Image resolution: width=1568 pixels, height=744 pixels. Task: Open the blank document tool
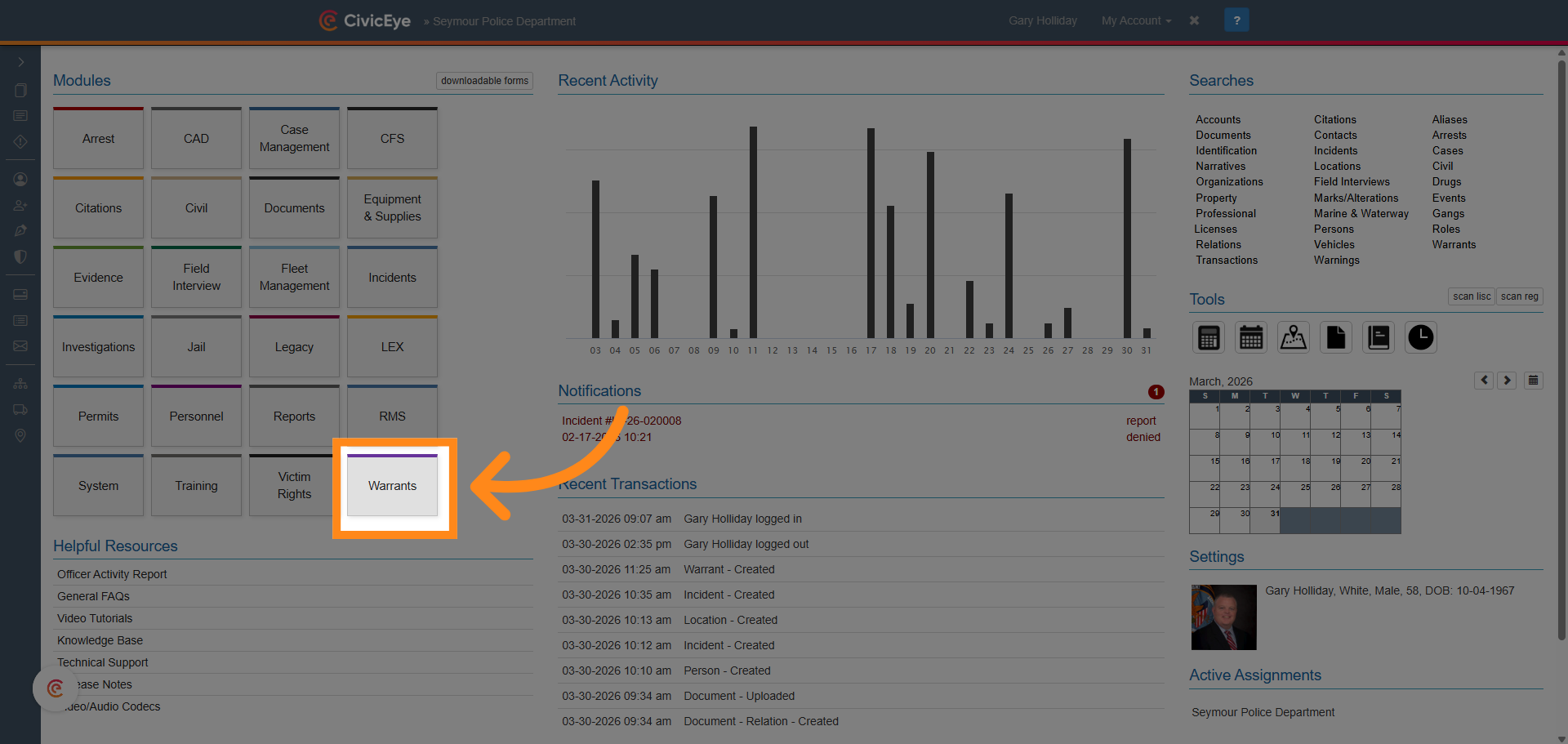1336,337
